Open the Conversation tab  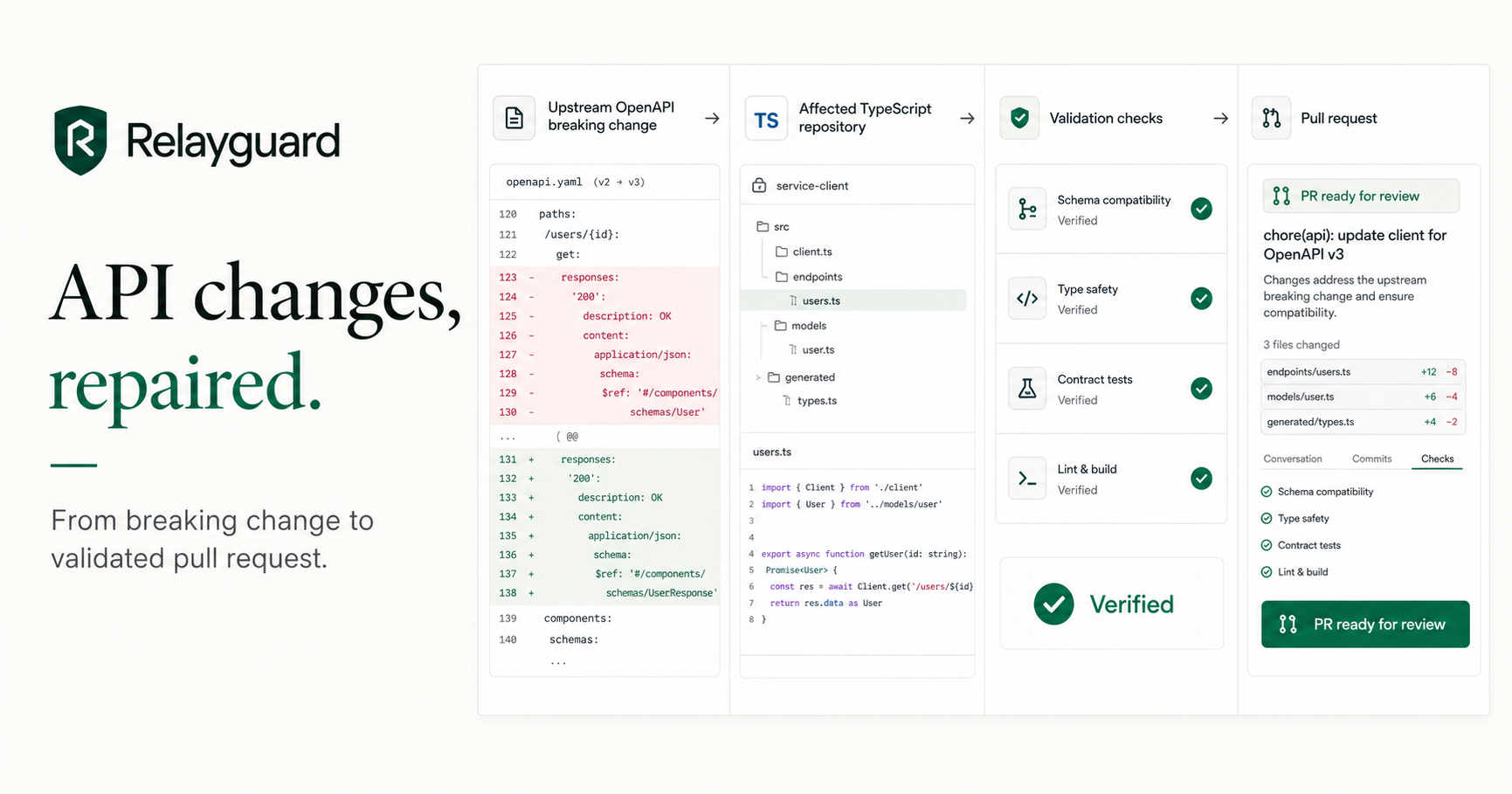[1293, 459]
